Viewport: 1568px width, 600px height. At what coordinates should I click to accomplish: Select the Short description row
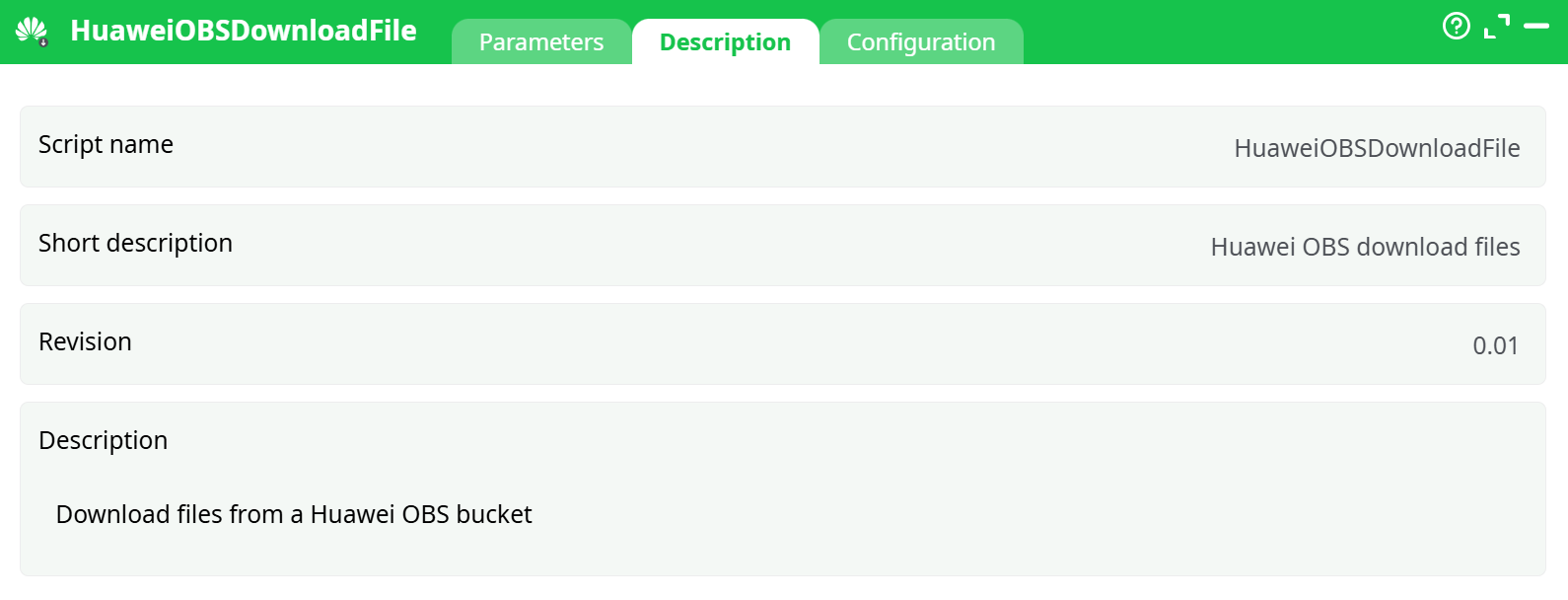784,245
